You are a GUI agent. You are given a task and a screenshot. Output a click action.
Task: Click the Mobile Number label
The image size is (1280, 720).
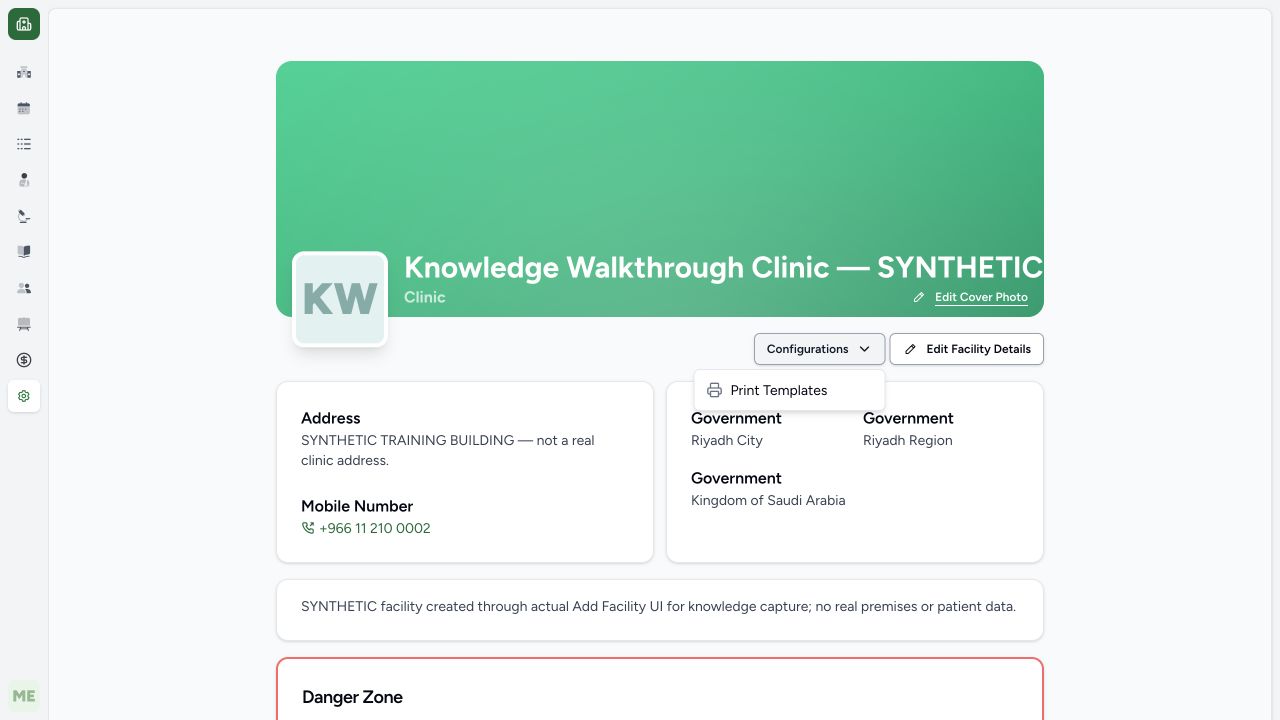357,506
